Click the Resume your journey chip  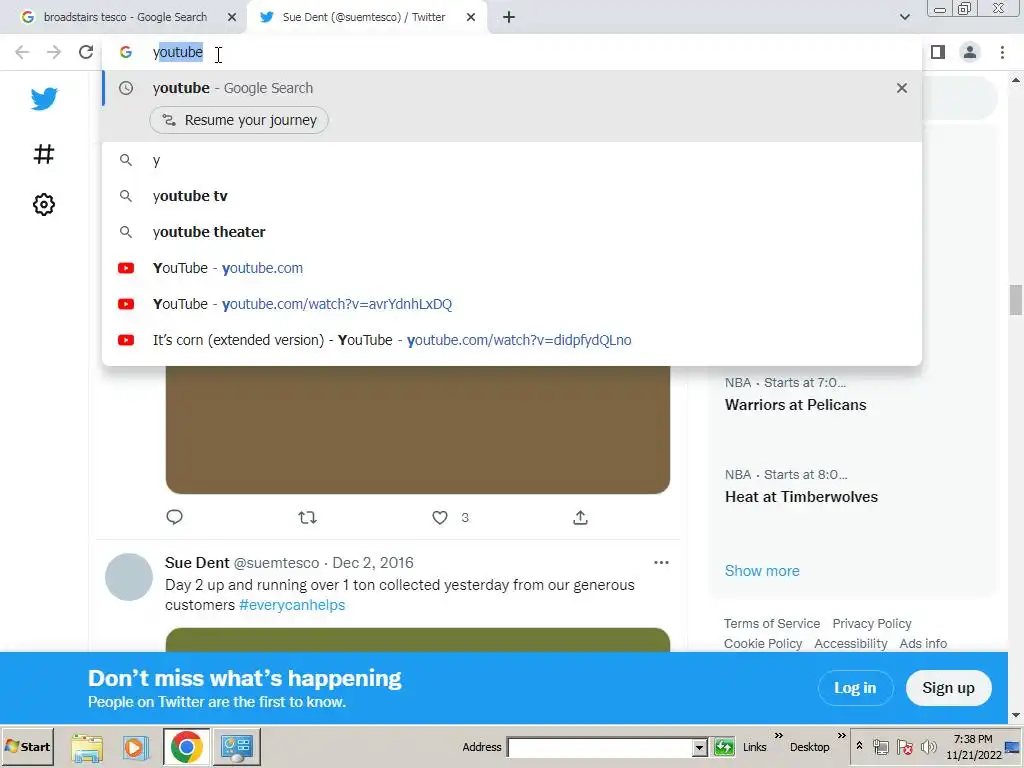tap(239, 120)
